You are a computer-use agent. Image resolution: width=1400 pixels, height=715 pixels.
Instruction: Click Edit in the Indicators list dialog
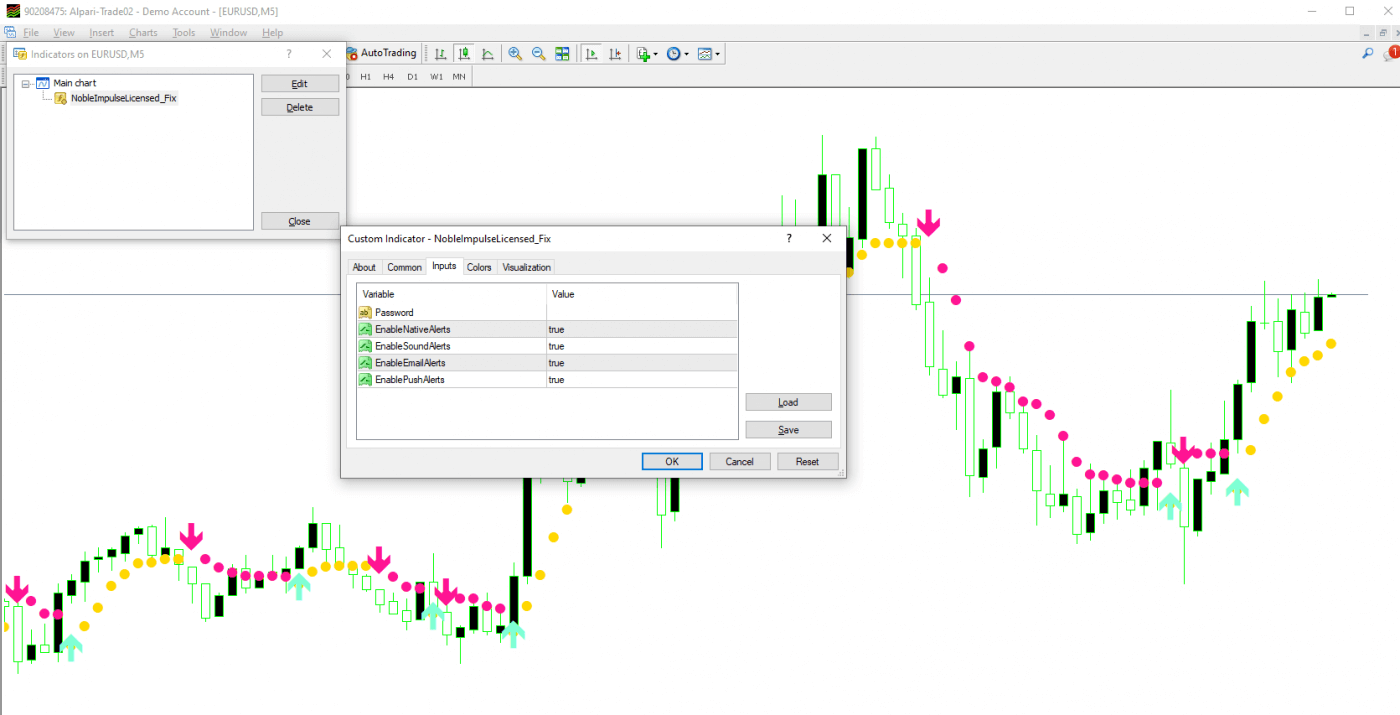300,83
